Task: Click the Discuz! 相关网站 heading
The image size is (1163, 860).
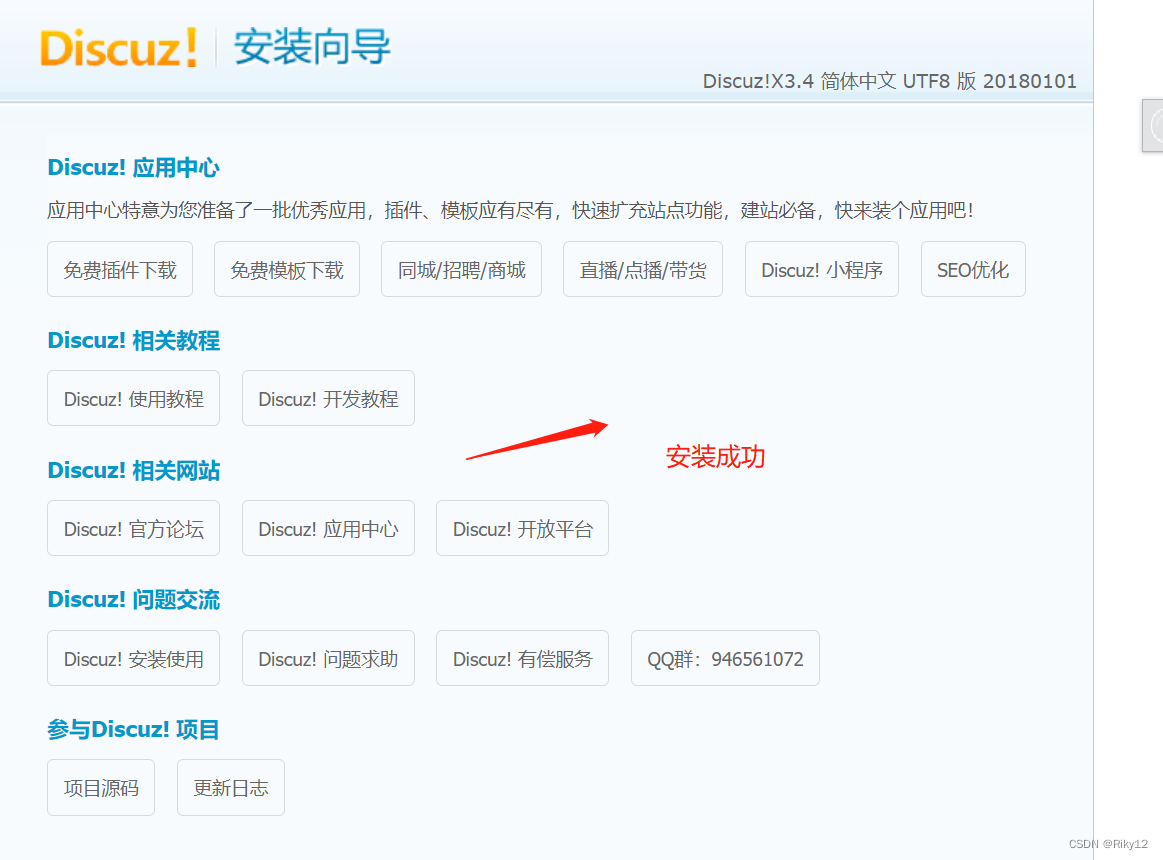Action: 134,470
